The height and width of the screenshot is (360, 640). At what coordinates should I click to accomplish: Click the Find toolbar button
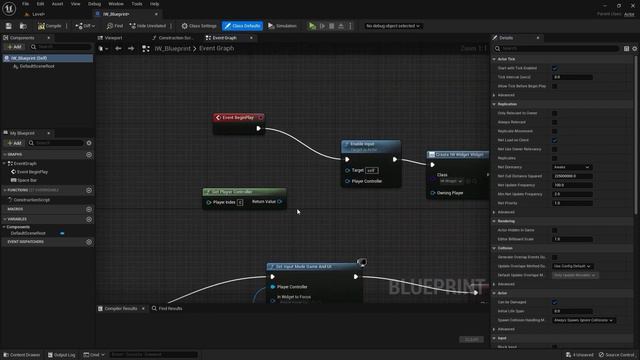click(x=115, y=26)
